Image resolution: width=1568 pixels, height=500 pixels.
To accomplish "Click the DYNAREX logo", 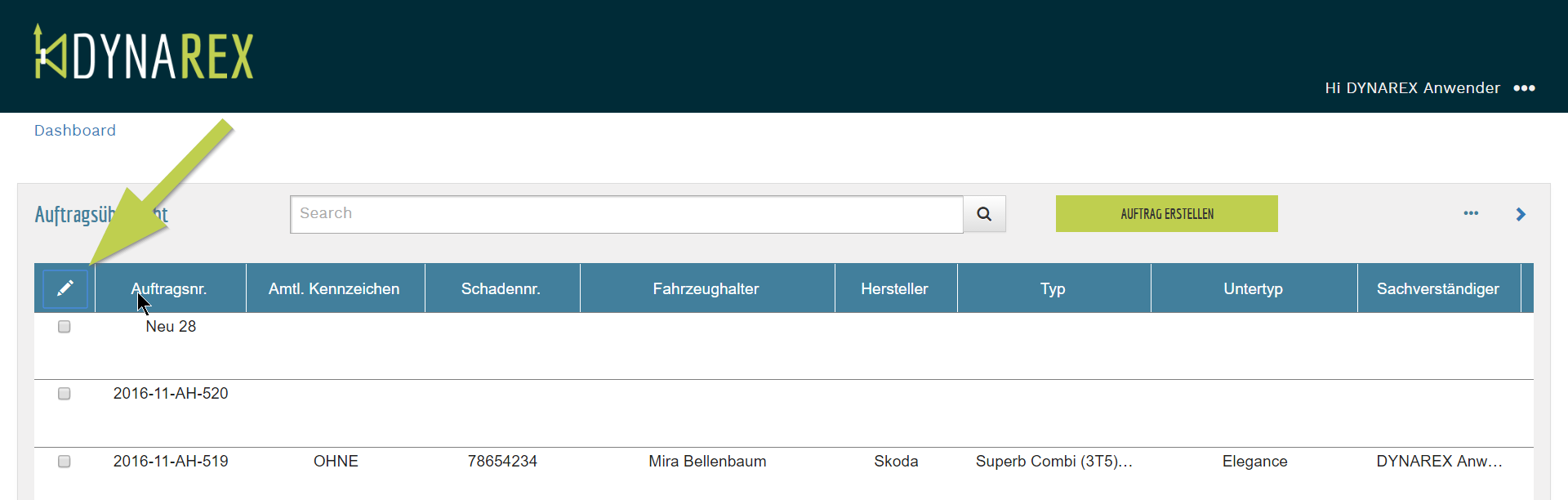I will 144,54.
